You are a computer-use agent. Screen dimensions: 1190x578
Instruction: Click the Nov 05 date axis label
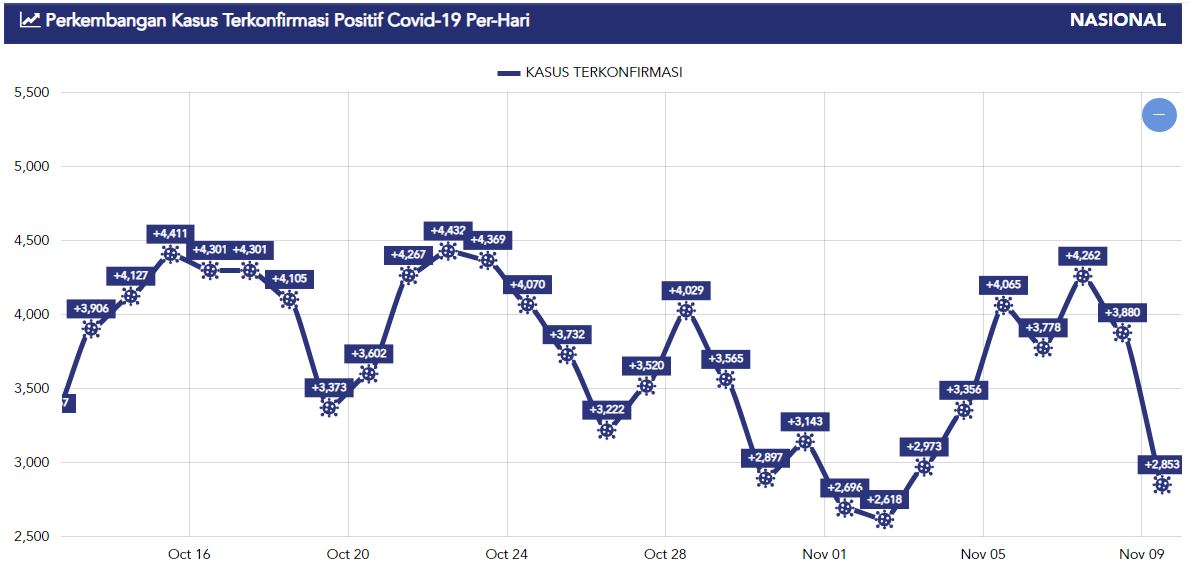click(x=983, y=554)
